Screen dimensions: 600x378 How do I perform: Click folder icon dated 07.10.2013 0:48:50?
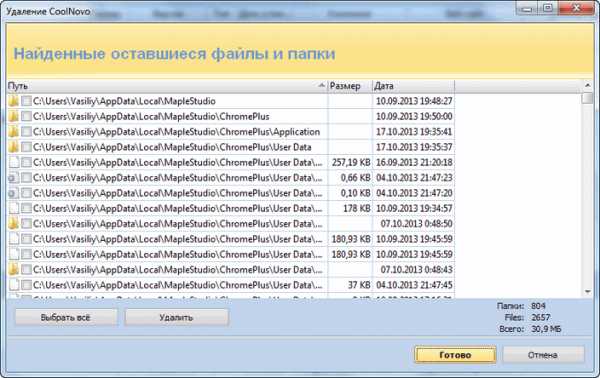click(x=13, y=223)
